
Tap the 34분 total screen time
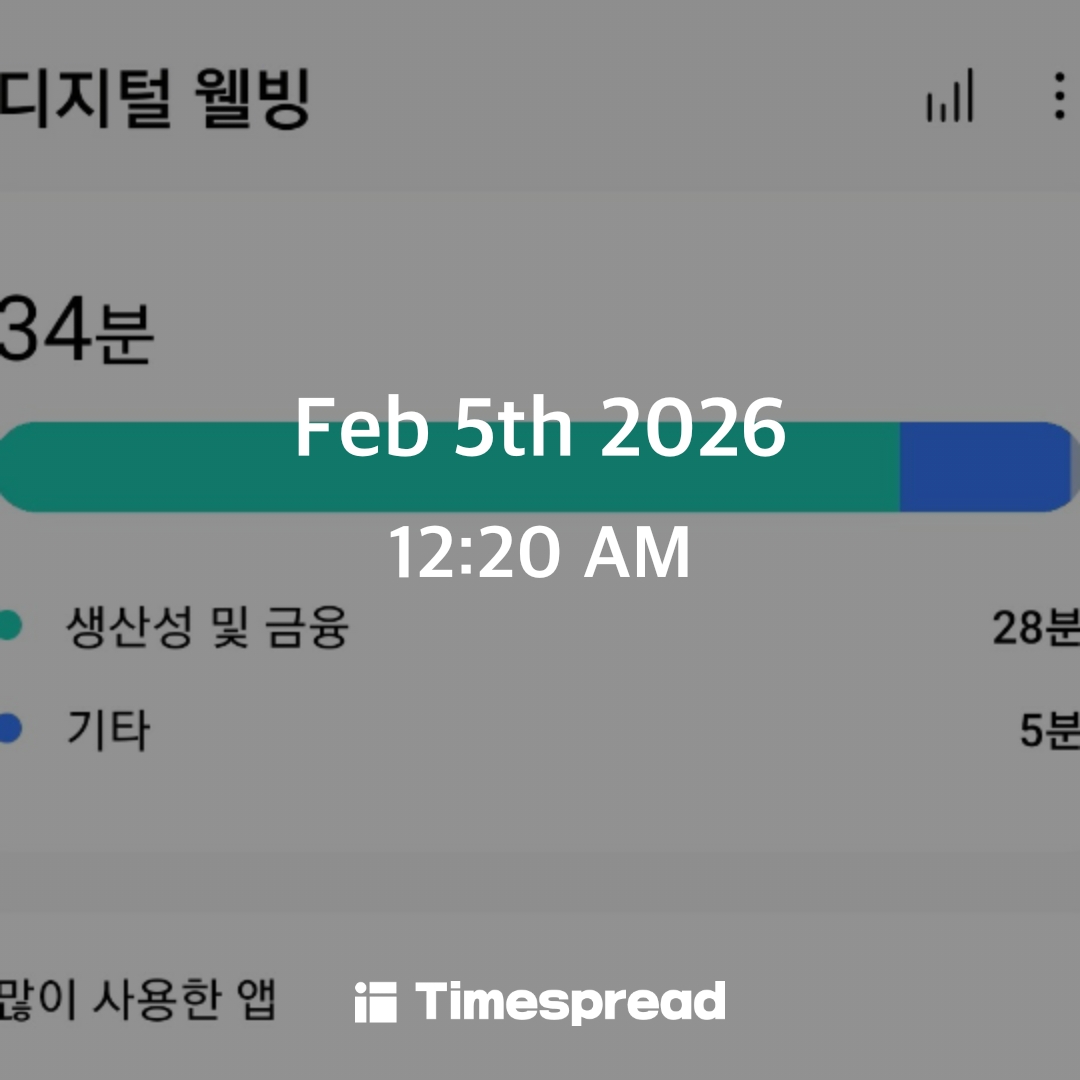(x=75, y=332)
